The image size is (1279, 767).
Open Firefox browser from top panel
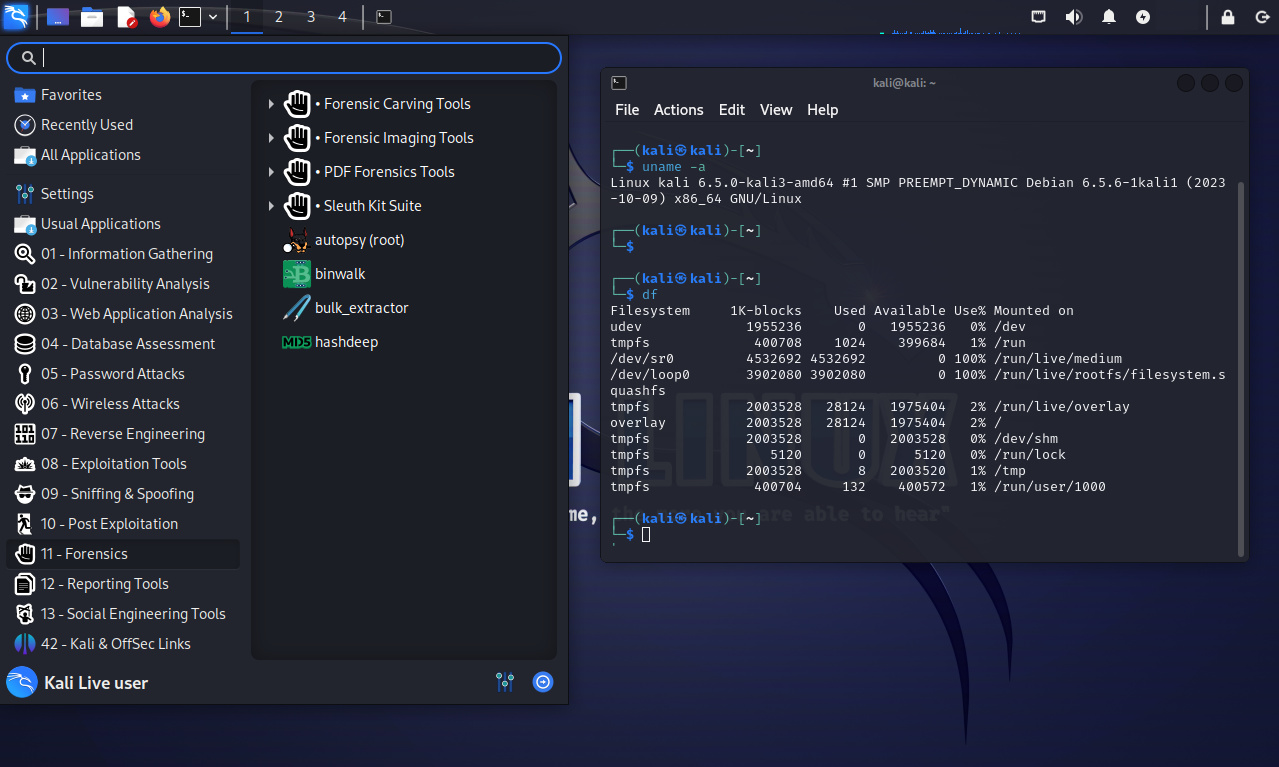(x=159, y=17)
